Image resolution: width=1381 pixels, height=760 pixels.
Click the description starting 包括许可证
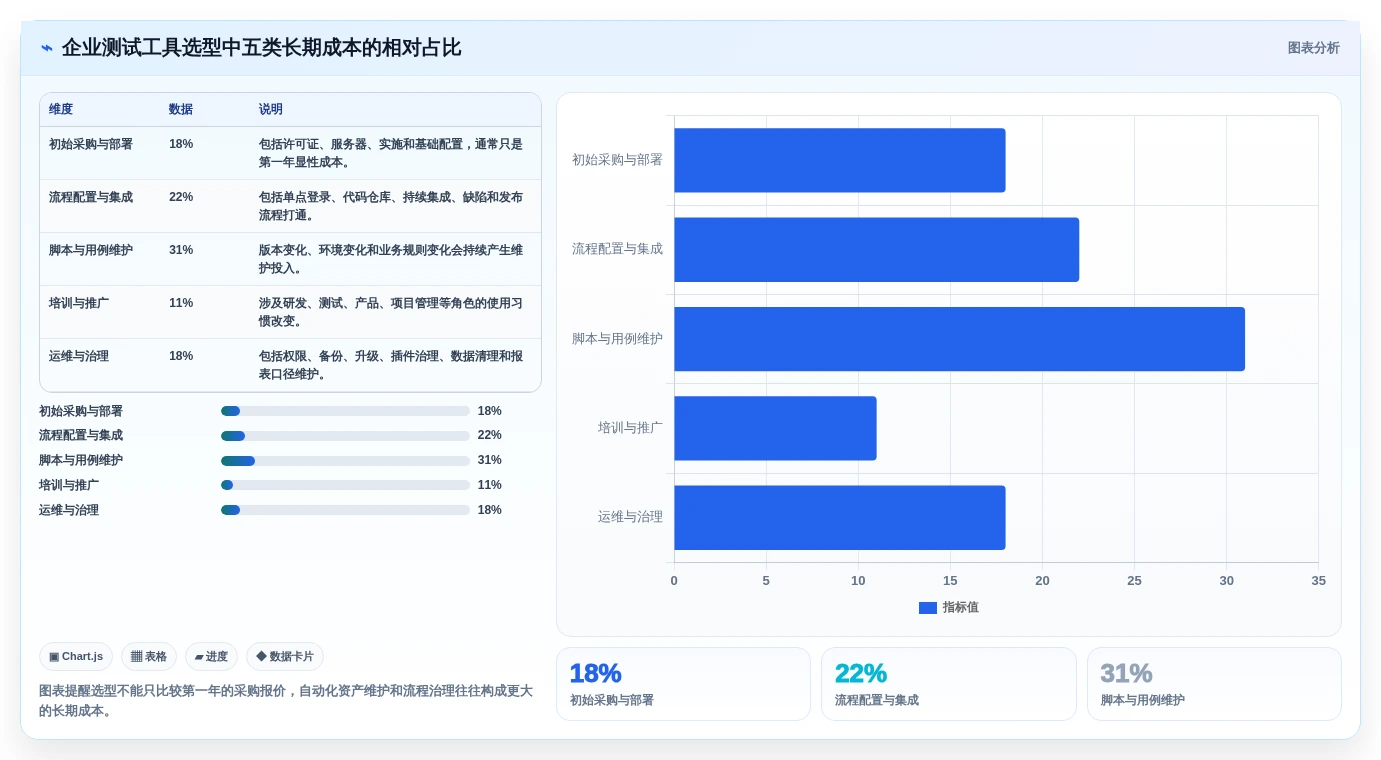391,153
